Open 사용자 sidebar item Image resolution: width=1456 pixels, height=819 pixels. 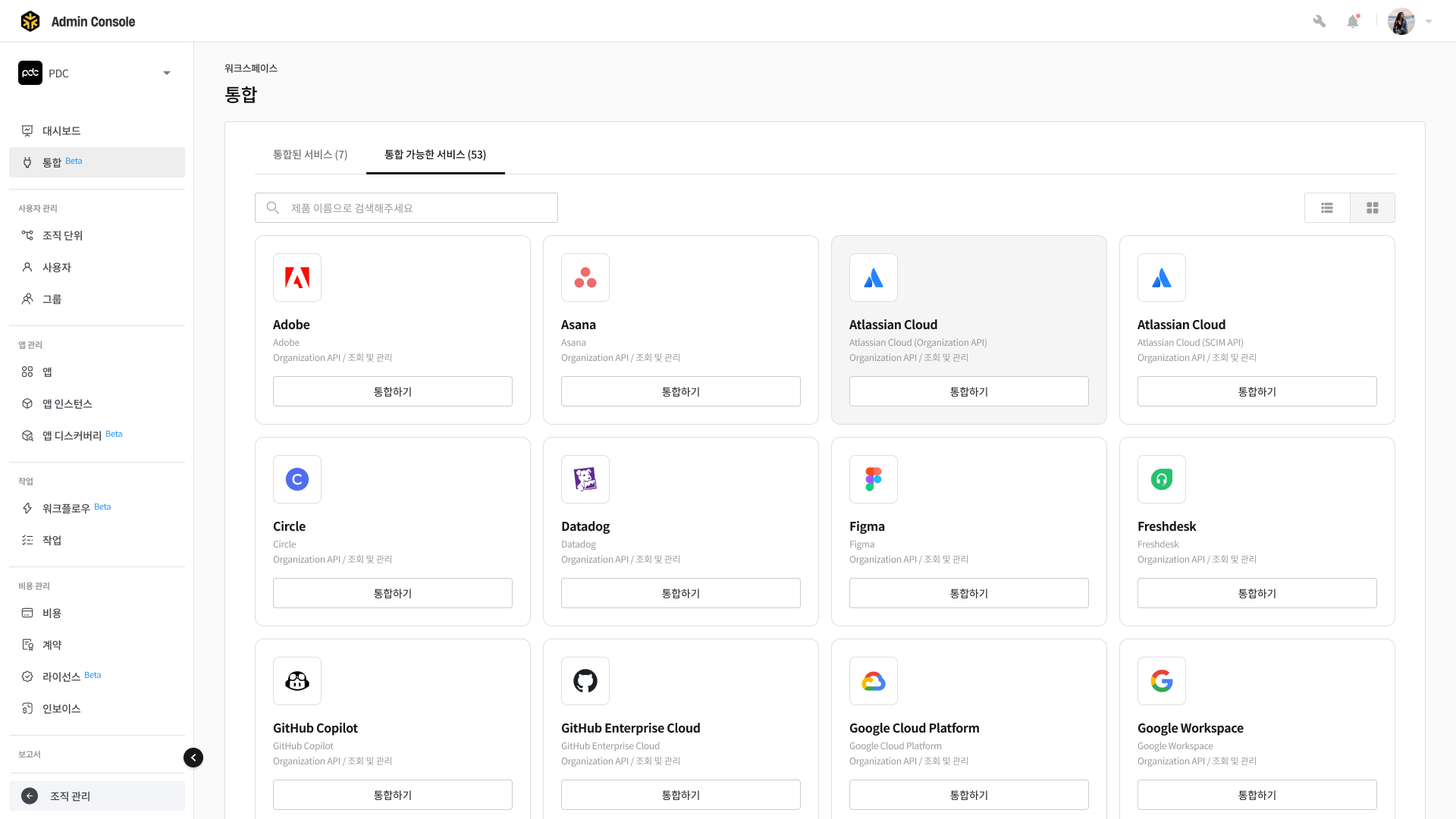pyautogui.click(x=97, y=267)
